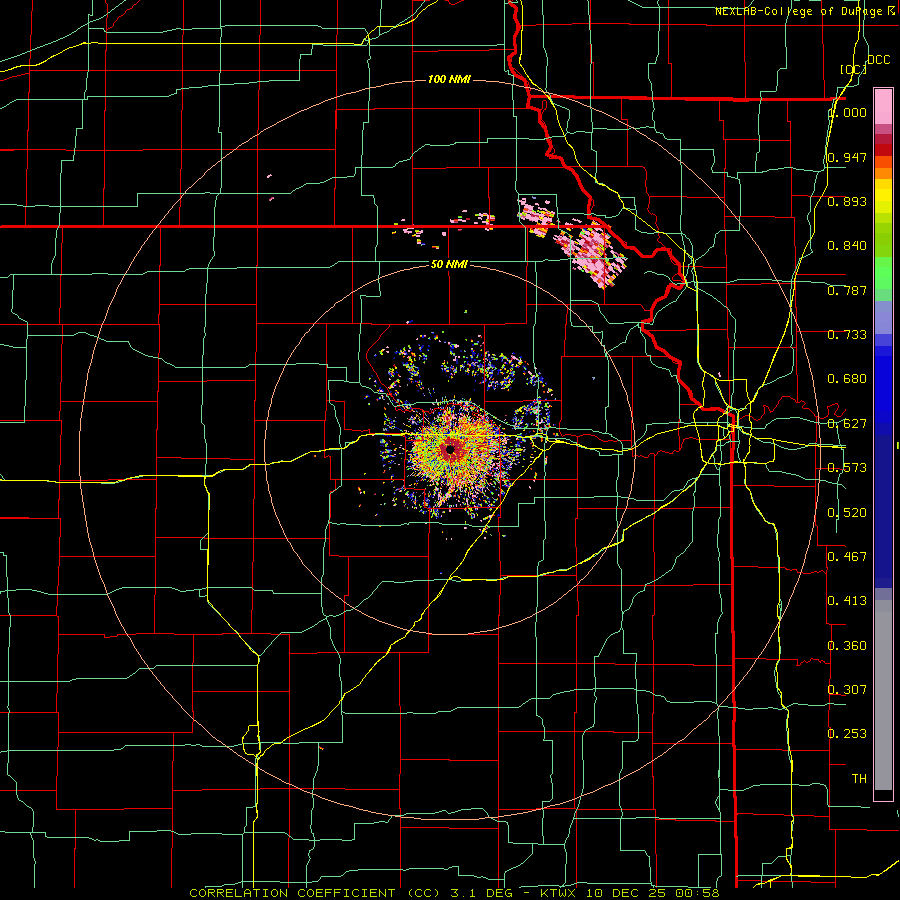900x900 pixels.
Task: Pick the bright blue color bar segment
Action: [x=883, y=382]
